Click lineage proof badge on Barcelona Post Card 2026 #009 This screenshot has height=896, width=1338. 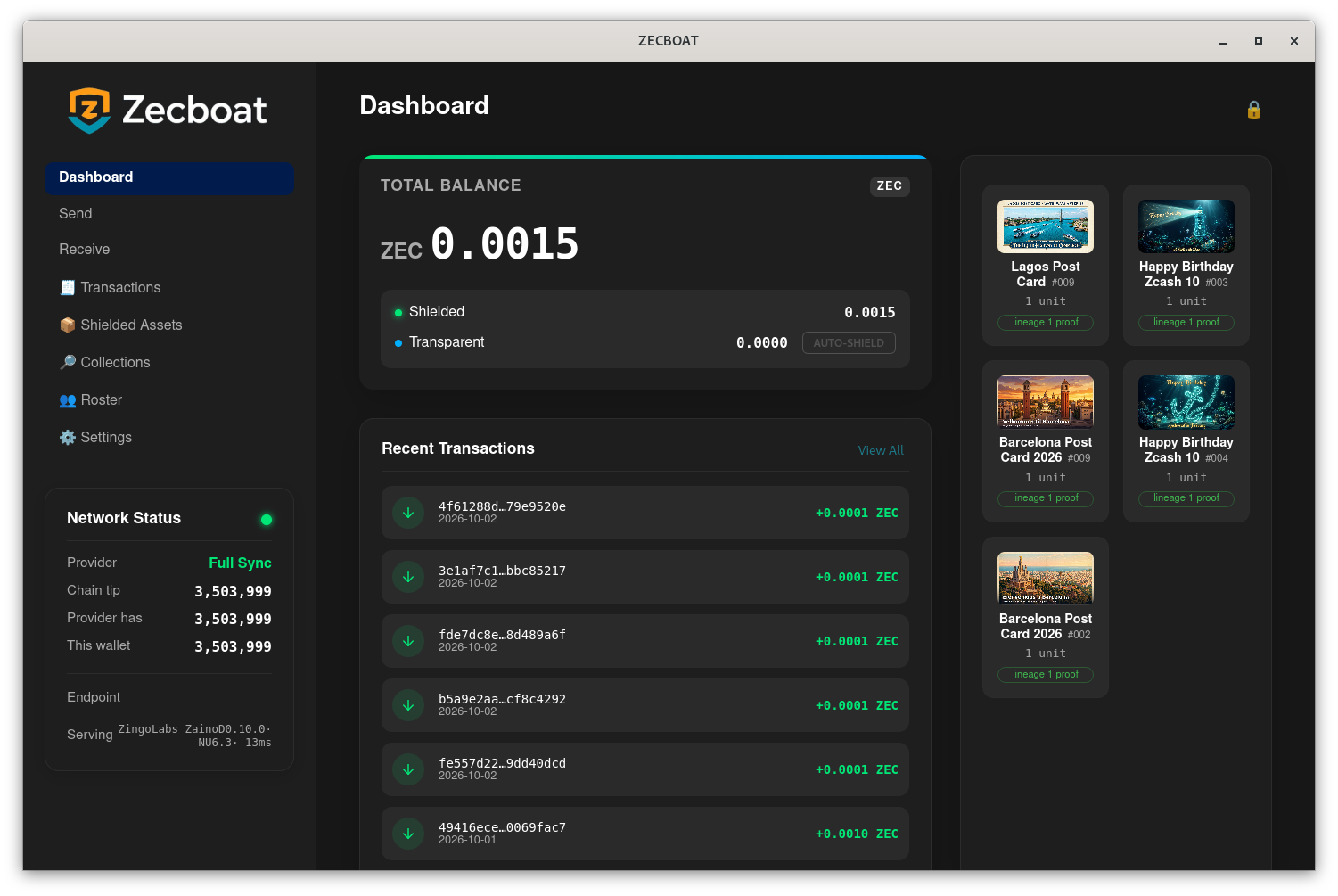(x=1046, y=498)
